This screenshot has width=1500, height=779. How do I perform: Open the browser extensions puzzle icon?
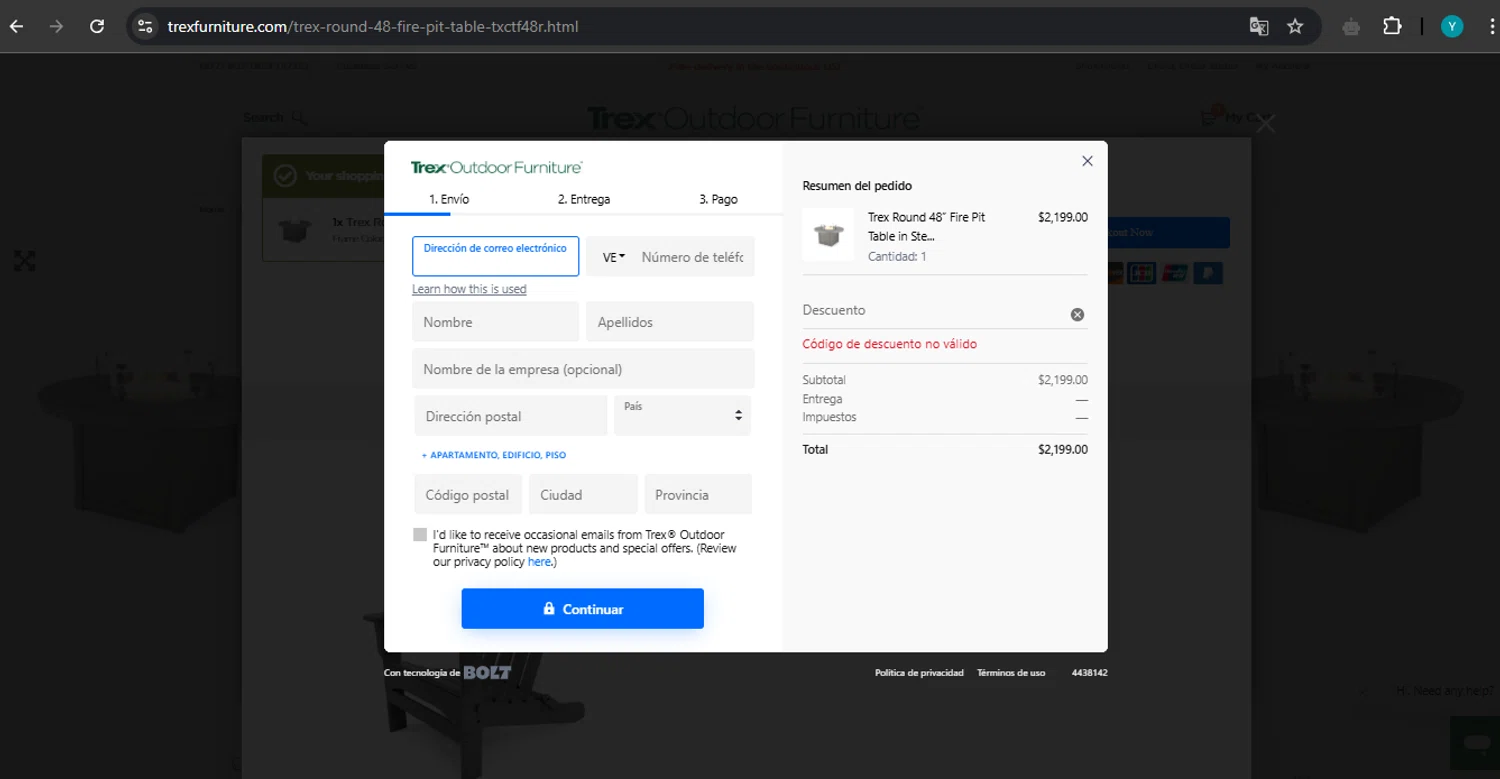[1392, 27]
